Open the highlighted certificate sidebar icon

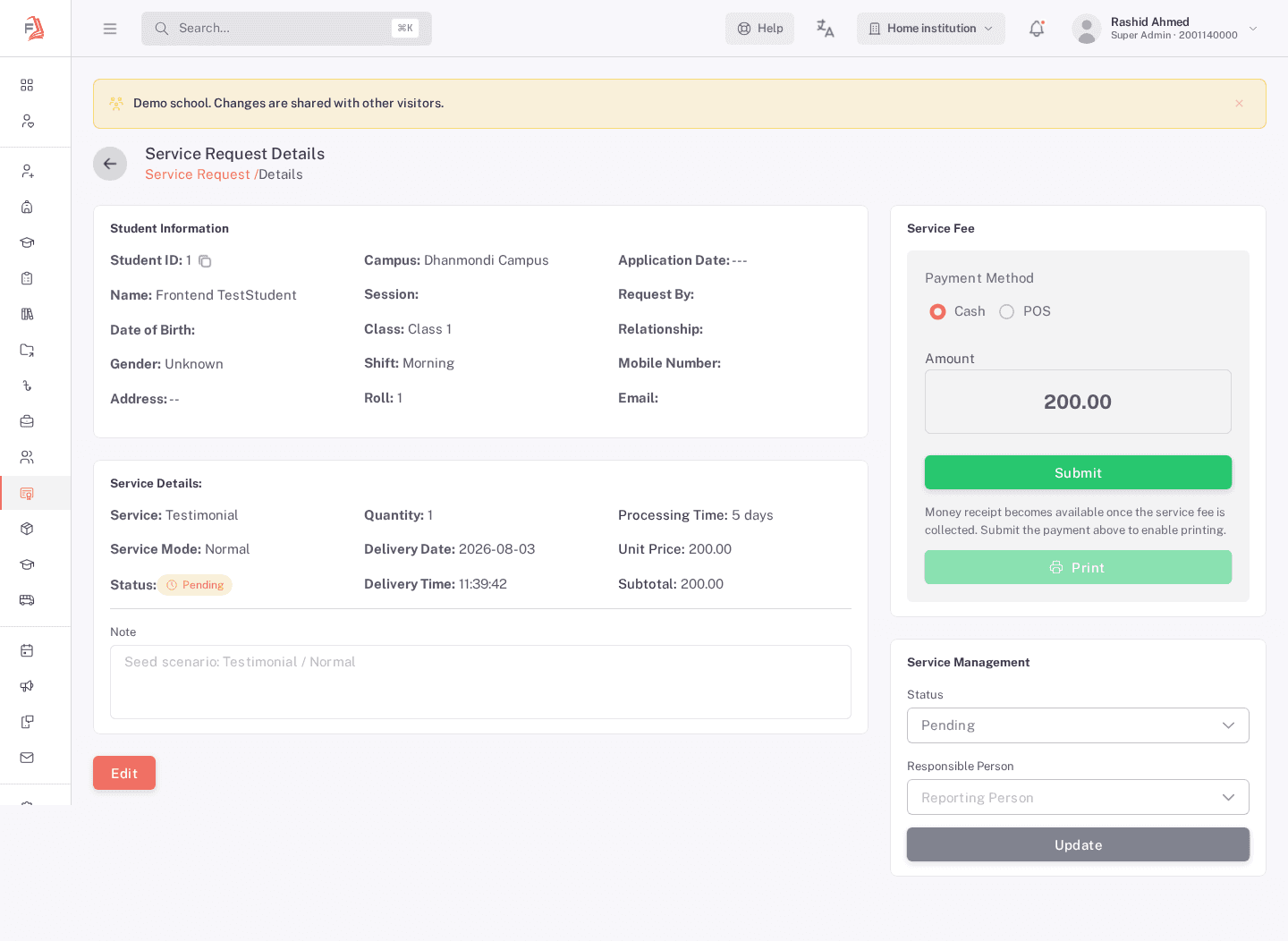click(27, 493)
